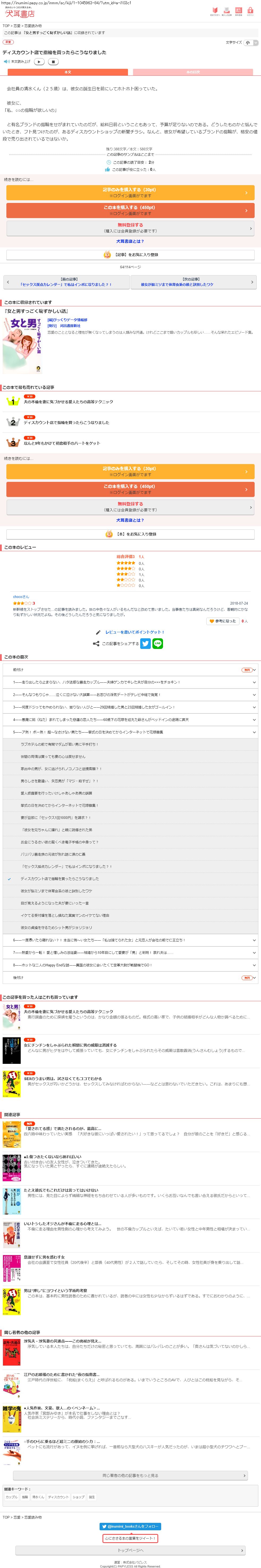Image resolution: width=261 pixels, height=1568 pixels.
Task: Click 無料登録する under the article sample
Action: click(x=130, y=228)
